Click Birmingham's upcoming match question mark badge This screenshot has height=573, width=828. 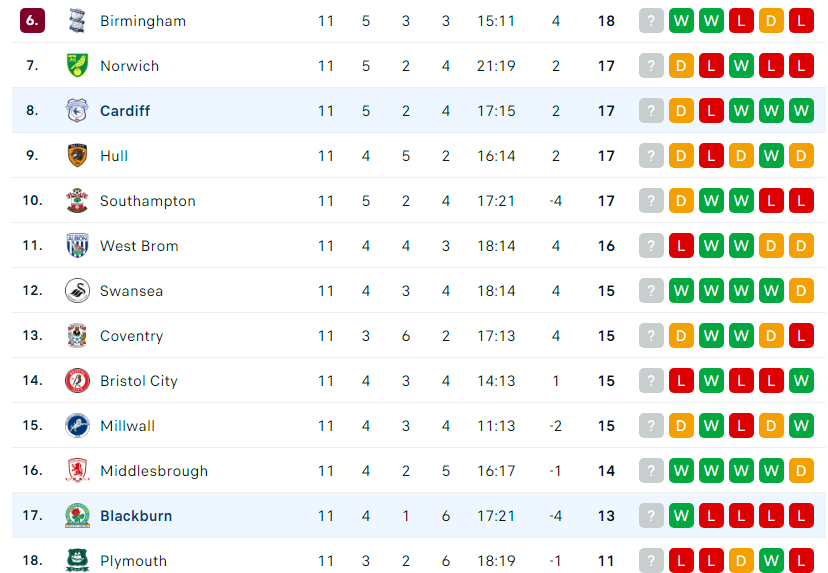click(x=651, y=21)
